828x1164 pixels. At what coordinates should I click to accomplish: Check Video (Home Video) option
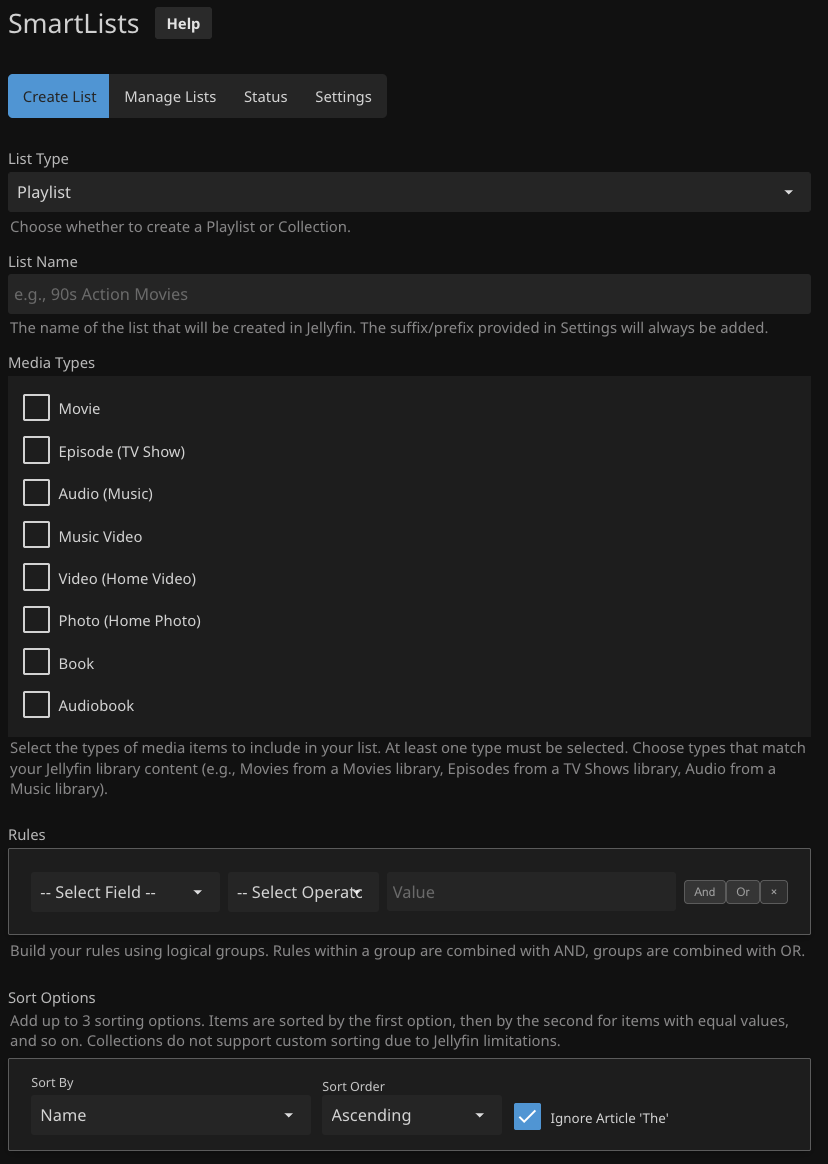point(36,577)
